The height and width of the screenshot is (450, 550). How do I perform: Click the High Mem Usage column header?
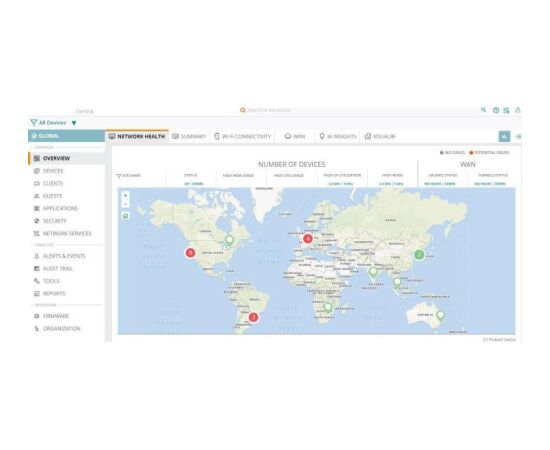click(x=238, y=175)
